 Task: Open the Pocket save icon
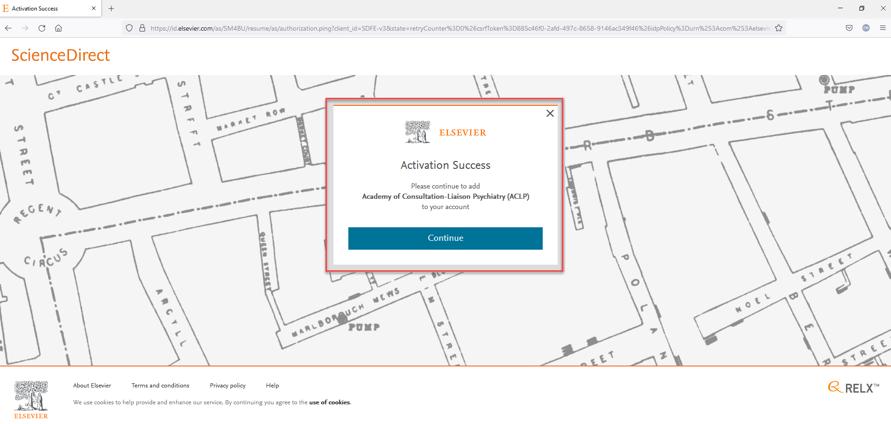(x=849, y=28)
